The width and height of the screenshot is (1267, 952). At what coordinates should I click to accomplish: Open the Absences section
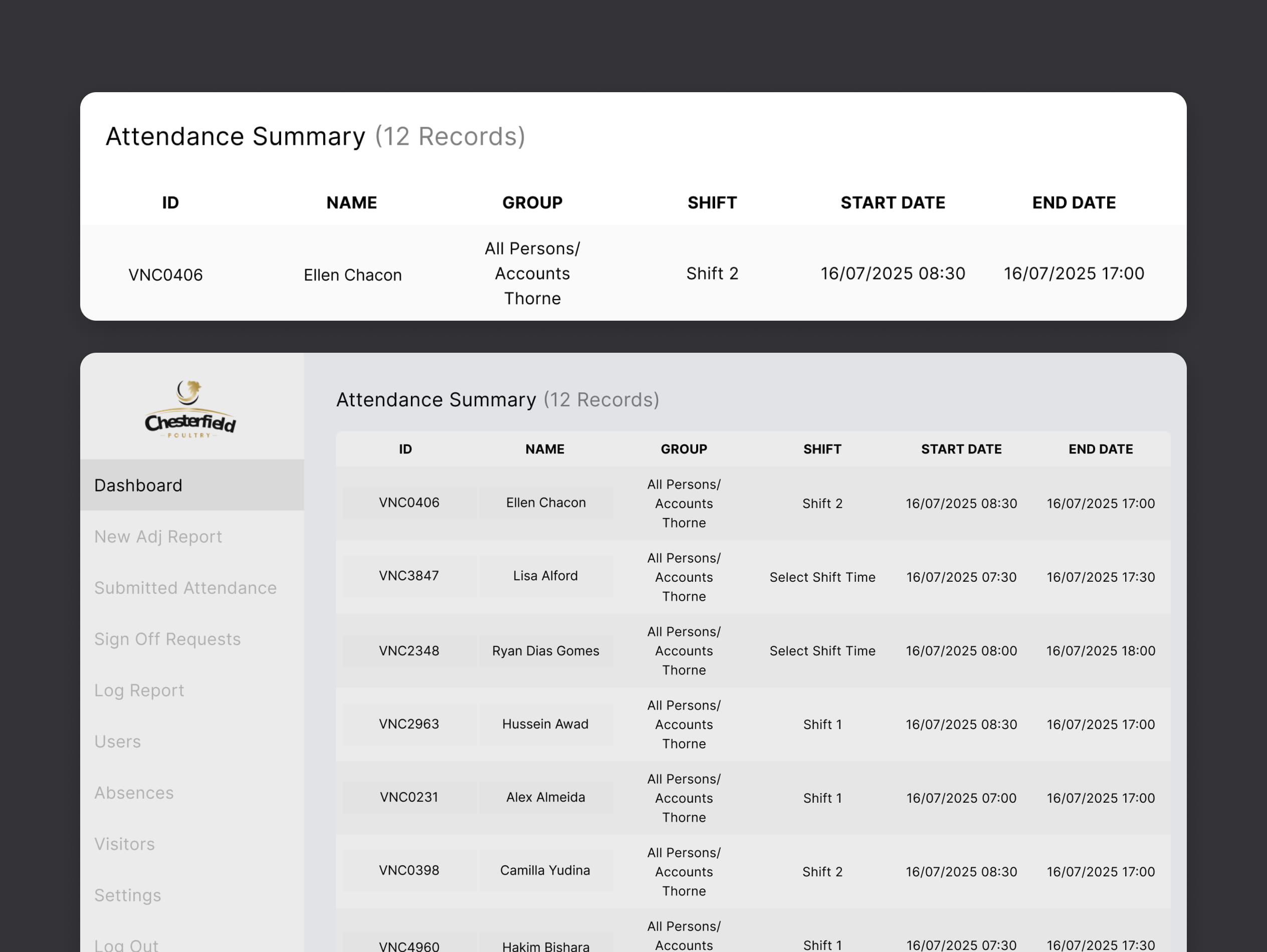(134, 793)
